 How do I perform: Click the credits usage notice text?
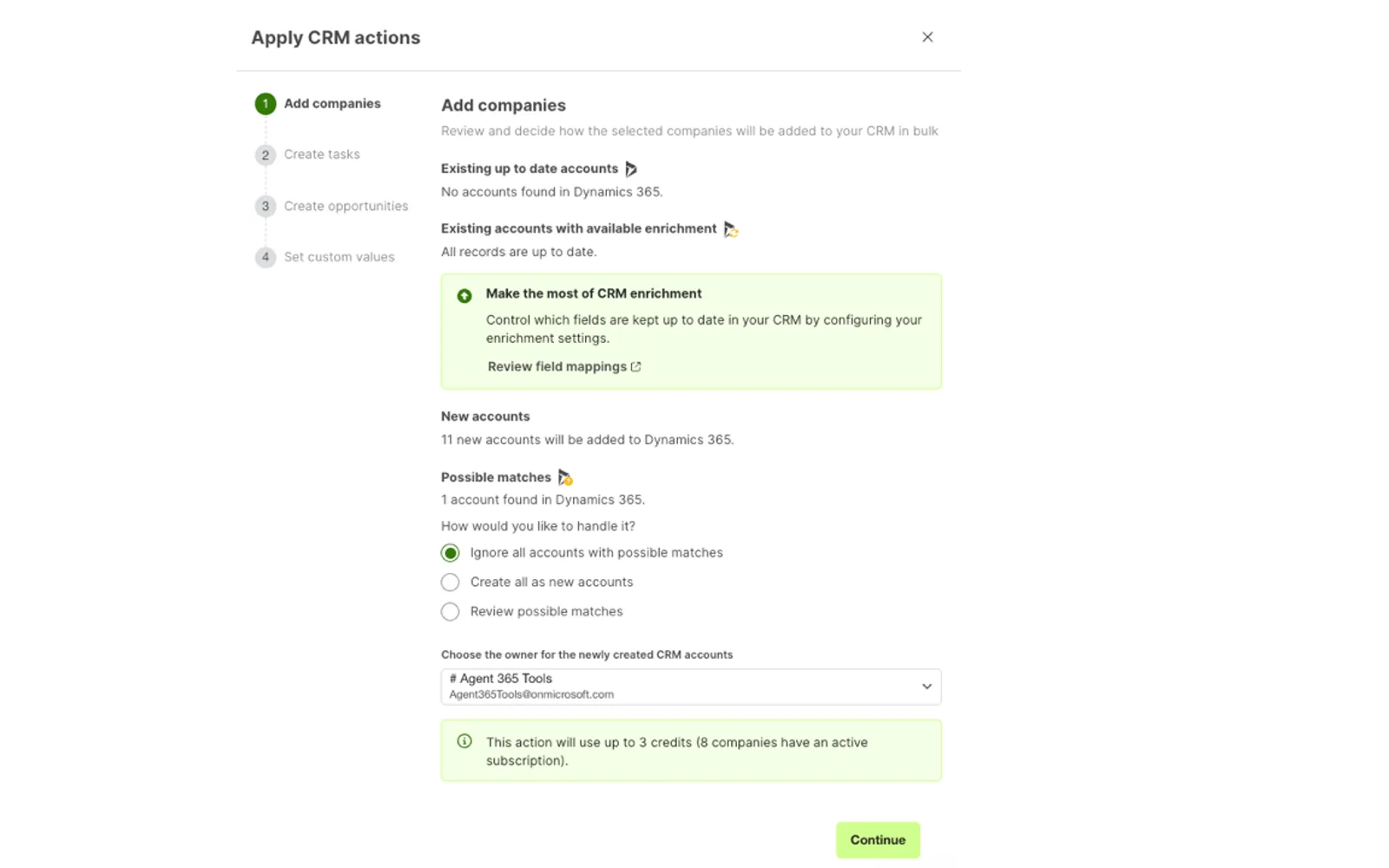[x=677, y=752]
